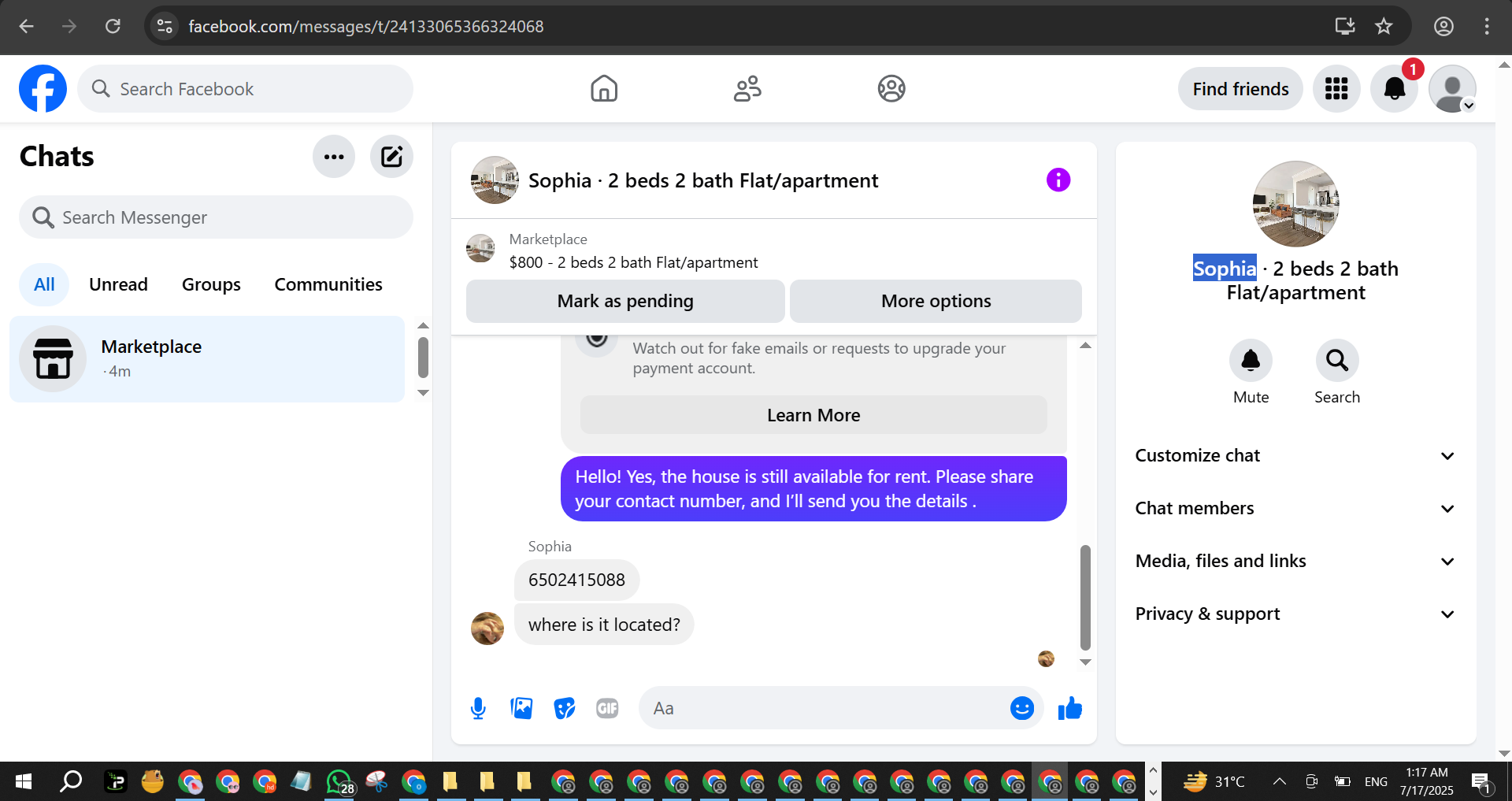Go to the Facebook Home feed icon
Viewport: 1512px width, 801px height.
pyautogui.click(x=604, y=88)
